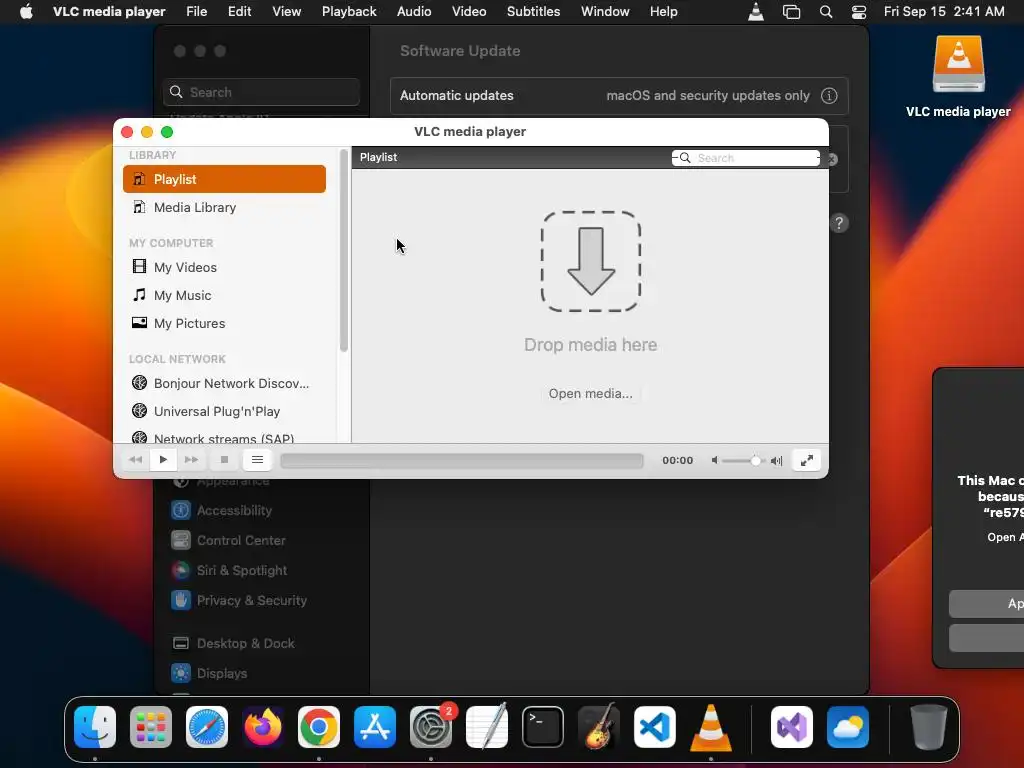Image resolution: width=1024 pixels, height=768 pixels.
Task: Open GarageBand from the Dock
Action: click(x=599, y=727)
